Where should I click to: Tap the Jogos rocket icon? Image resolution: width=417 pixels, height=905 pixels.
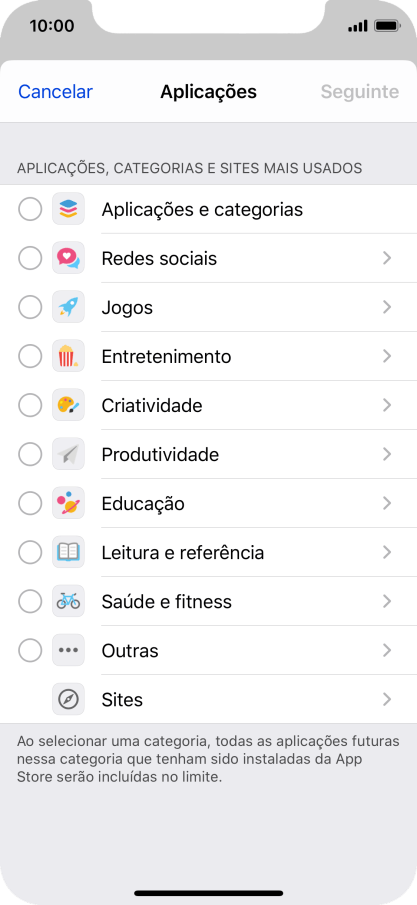(68, 307)
